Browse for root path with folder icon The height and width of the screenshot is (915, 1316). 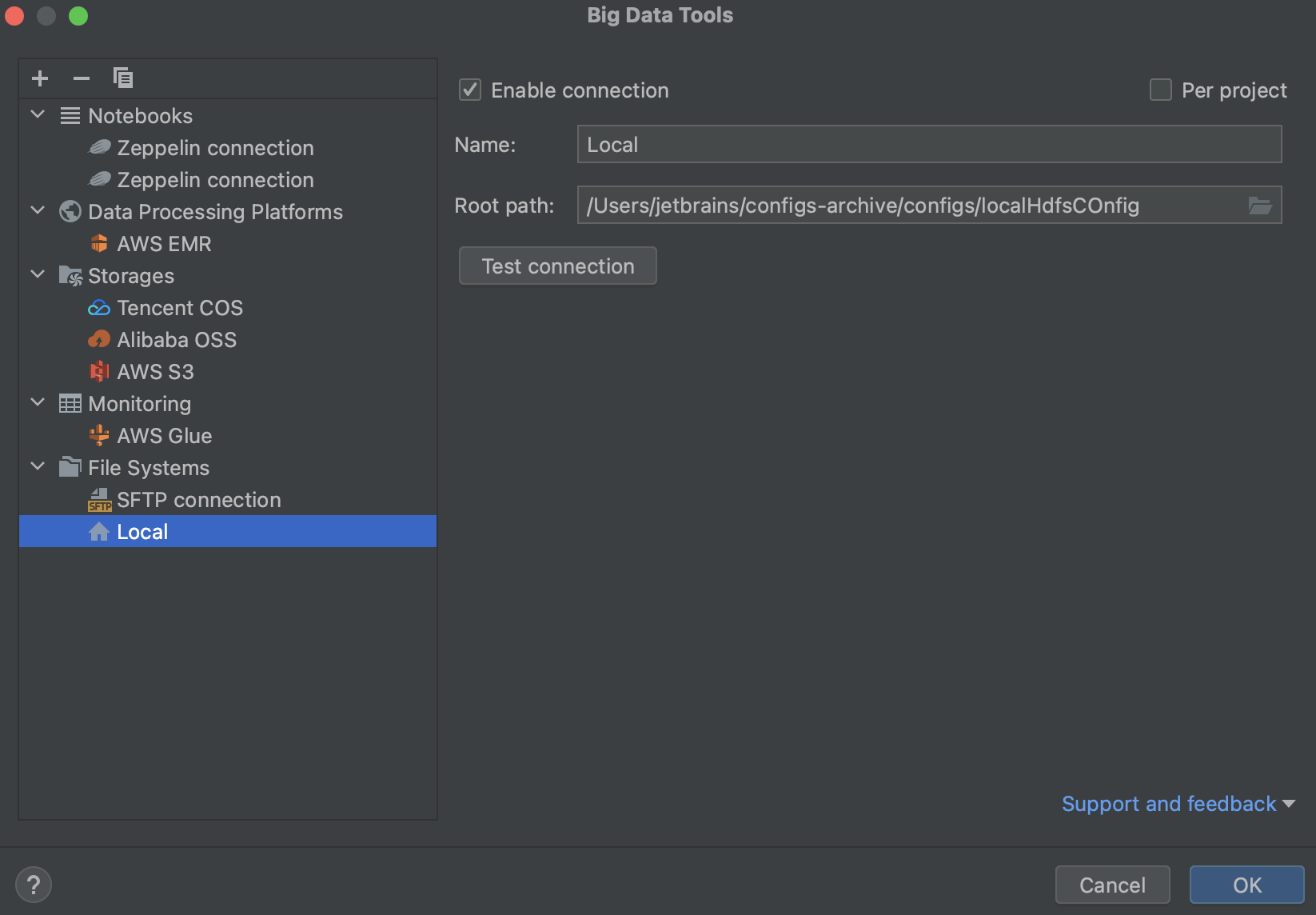click(1260, 206)
